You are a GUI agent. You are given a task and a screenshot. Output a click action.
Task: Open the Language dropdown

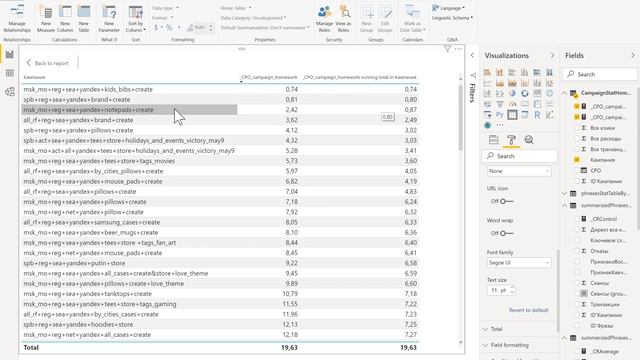point(449,8)
